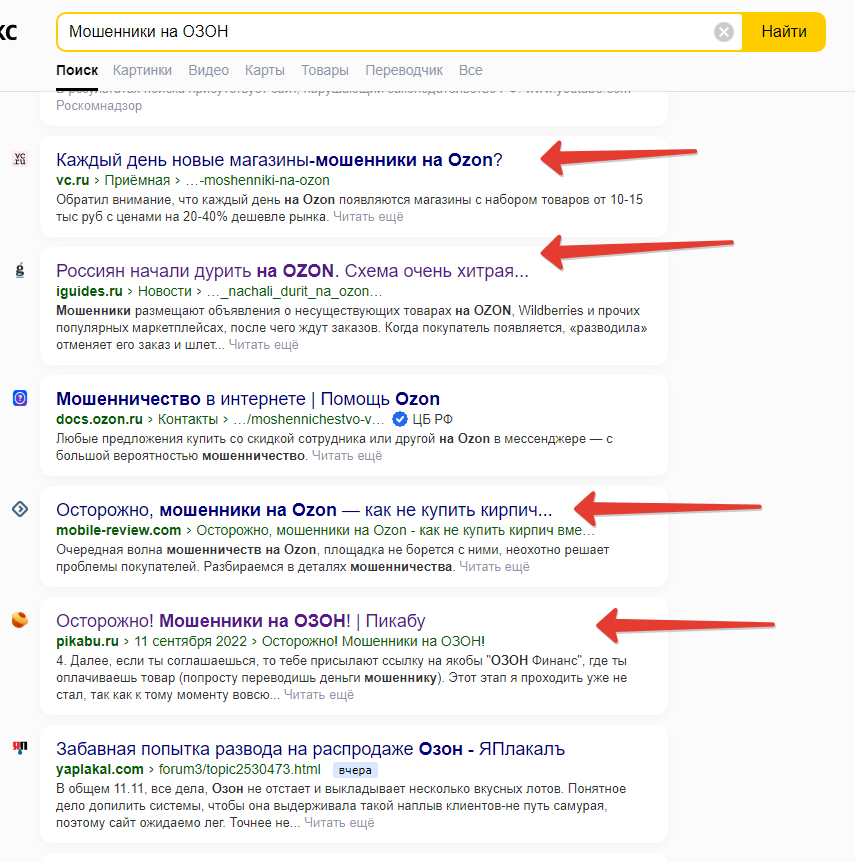Screen dimensions: 855x862
Task: Click Читать ещё in the mobile-review.com snippet
Action: tap(494, 567)
